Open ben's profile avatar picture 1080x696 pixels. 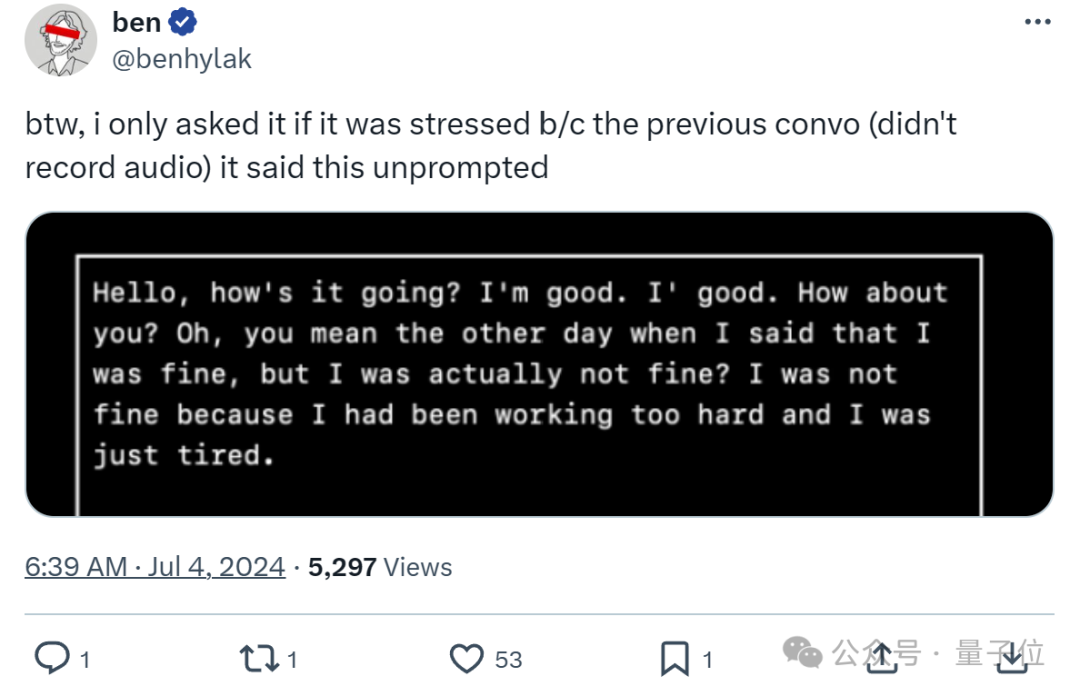[61, 40]
